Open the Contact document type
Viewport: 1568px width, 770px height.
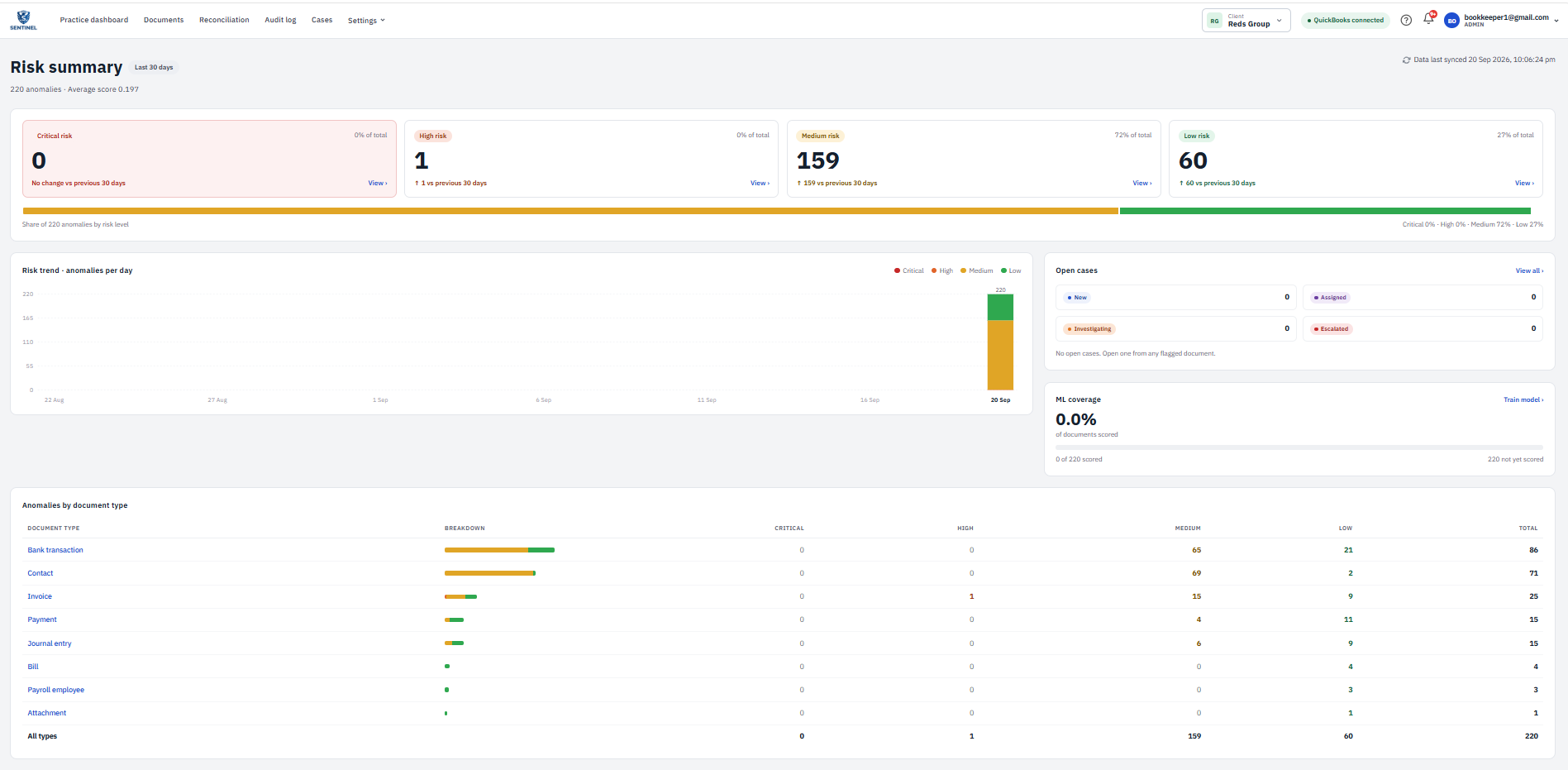pyautogui.click(x=41, y=573)
